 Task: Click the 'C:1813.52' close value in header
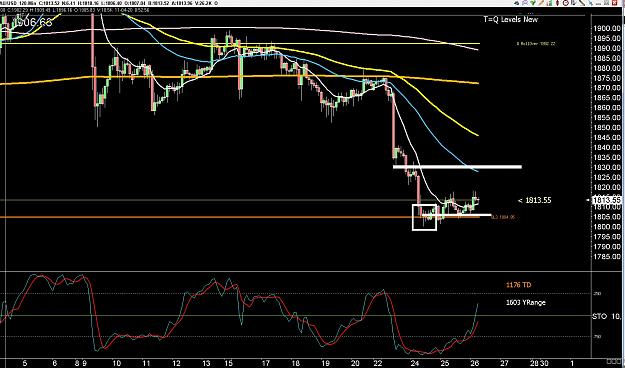pyautogui.click(x=49, y=3)
